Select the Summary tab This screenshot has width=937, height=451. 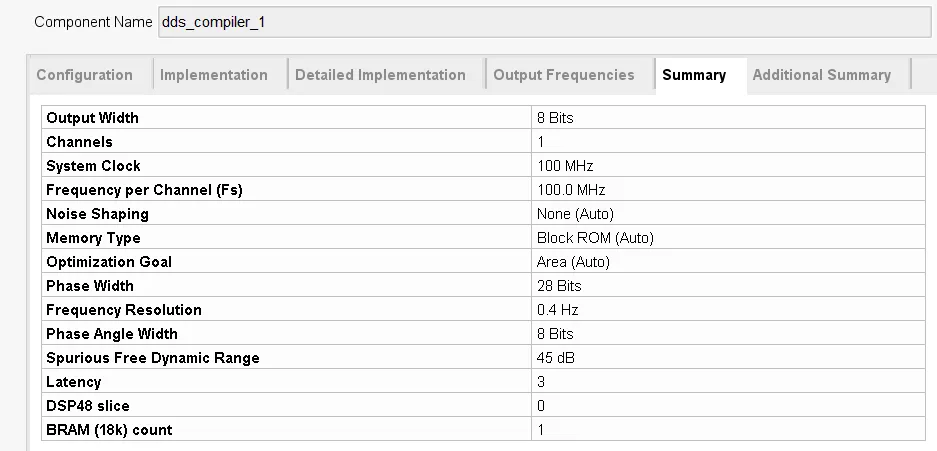694,75
